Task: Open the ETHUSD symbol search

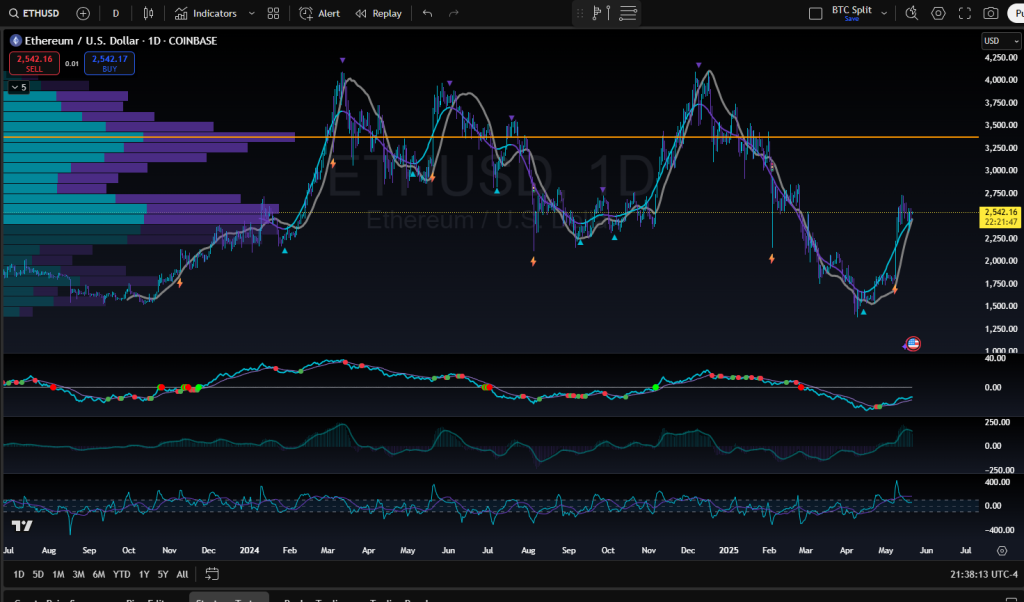Action: (34, 13)
